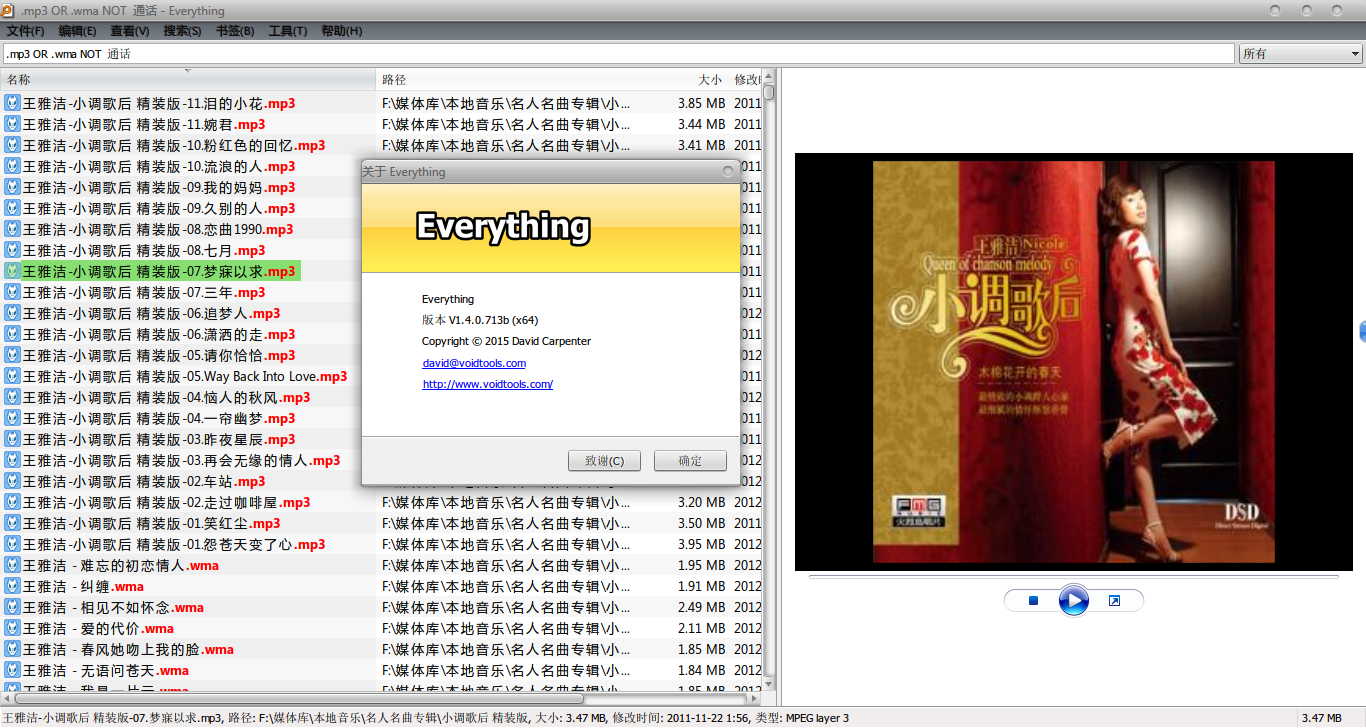Click the 致谢(C) button in About dialog
This screenshot has width=1366, height=728.
[x=604, y=461]
